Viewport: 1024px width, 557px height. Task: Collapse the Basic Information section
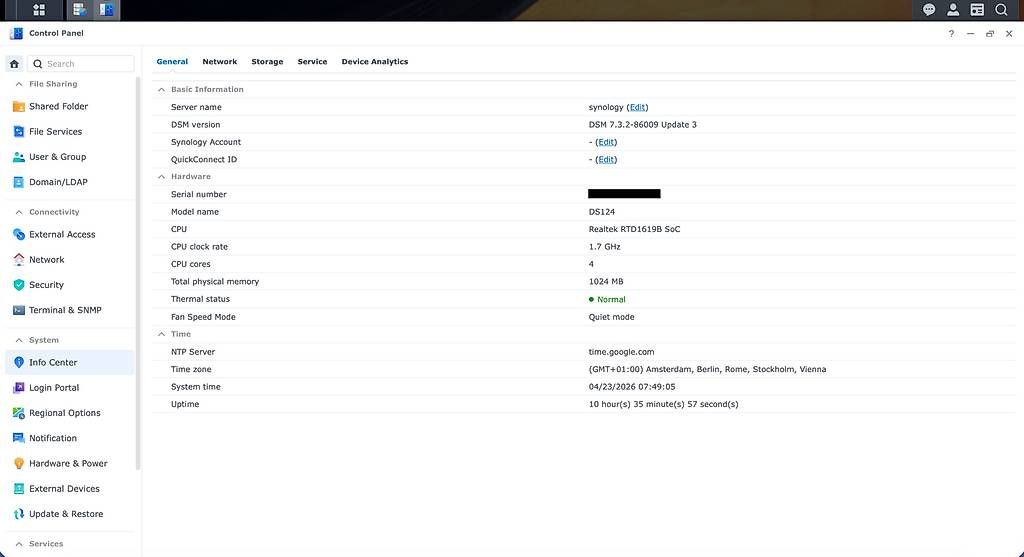(161, 89)
